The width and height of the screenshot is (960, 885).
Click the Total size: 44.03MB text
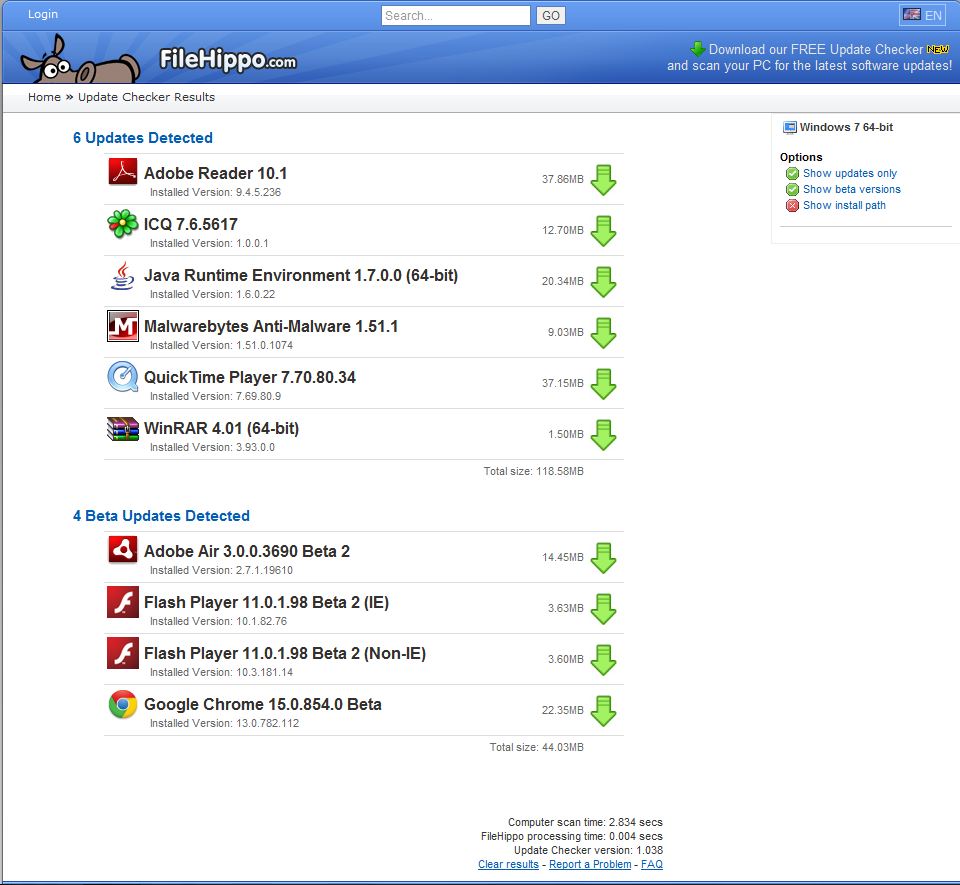coord(536,747)
